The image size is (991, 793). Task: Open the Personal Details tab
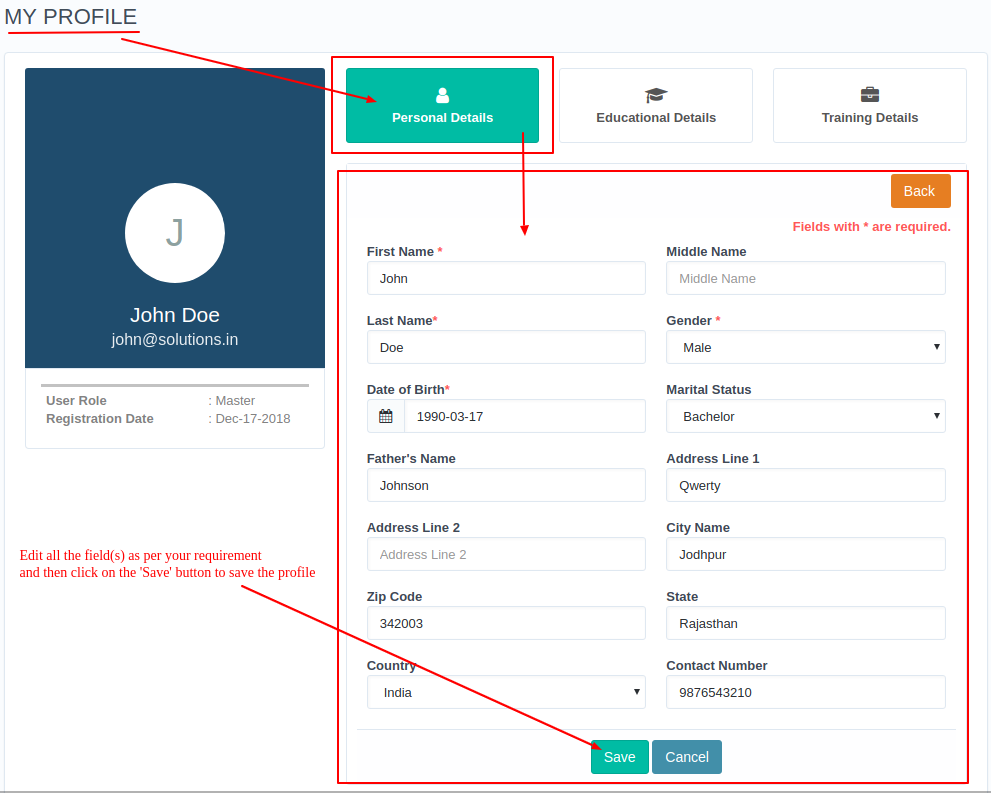pos(442,106)
